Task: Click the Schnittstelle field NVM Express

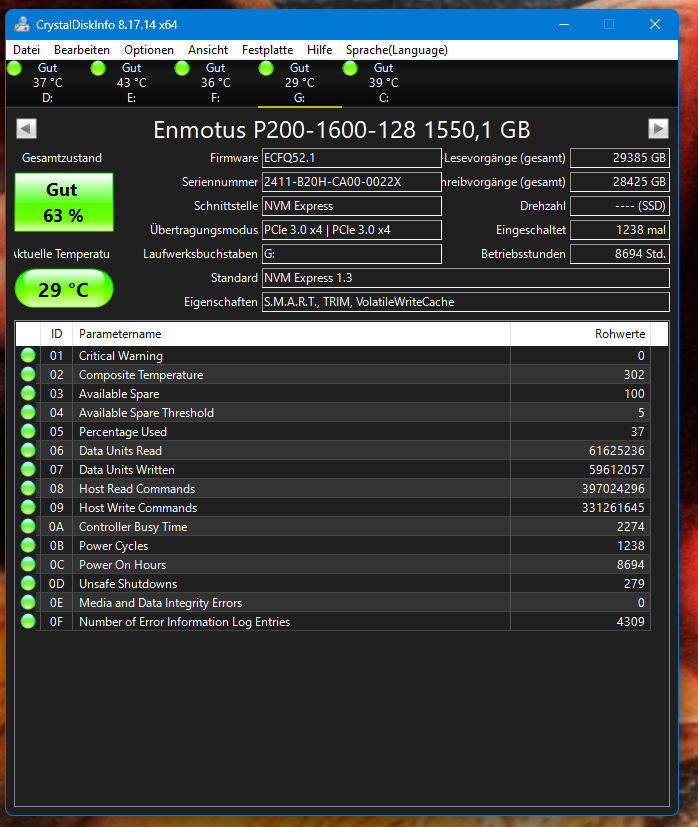Action: [351, 206]
